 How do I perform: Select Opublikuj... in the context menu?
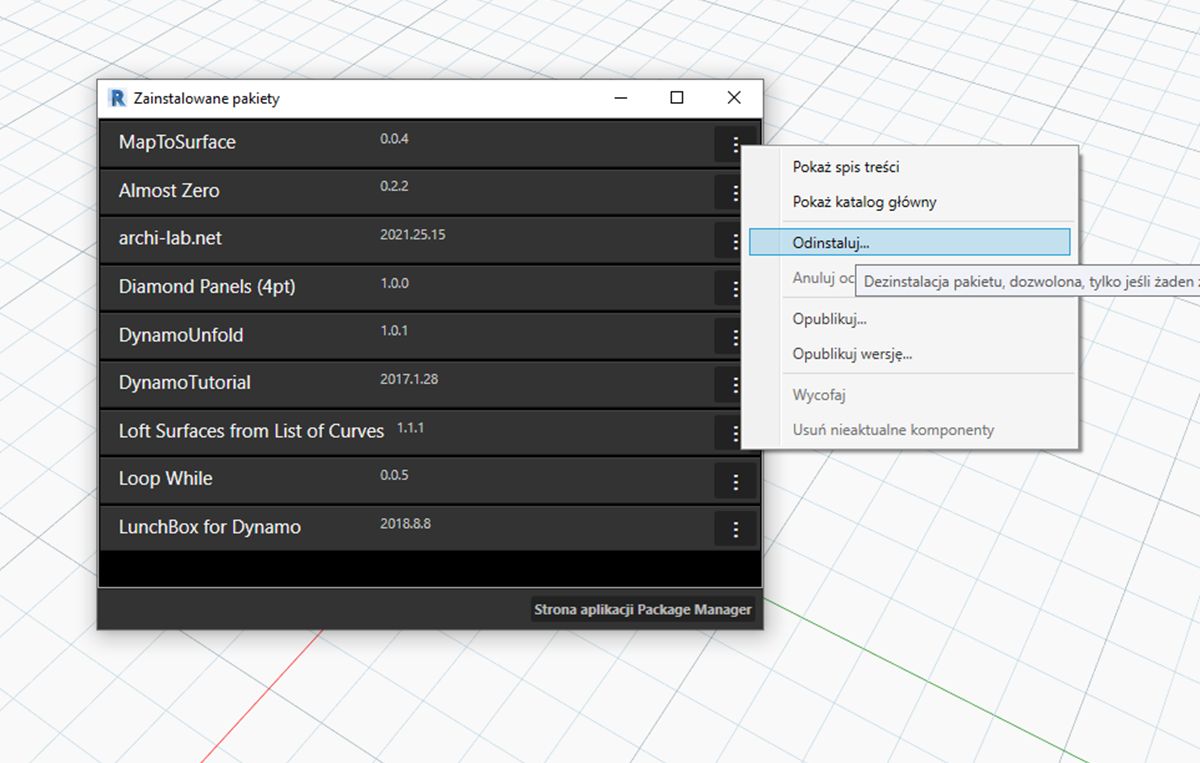[x=829, y=319]
